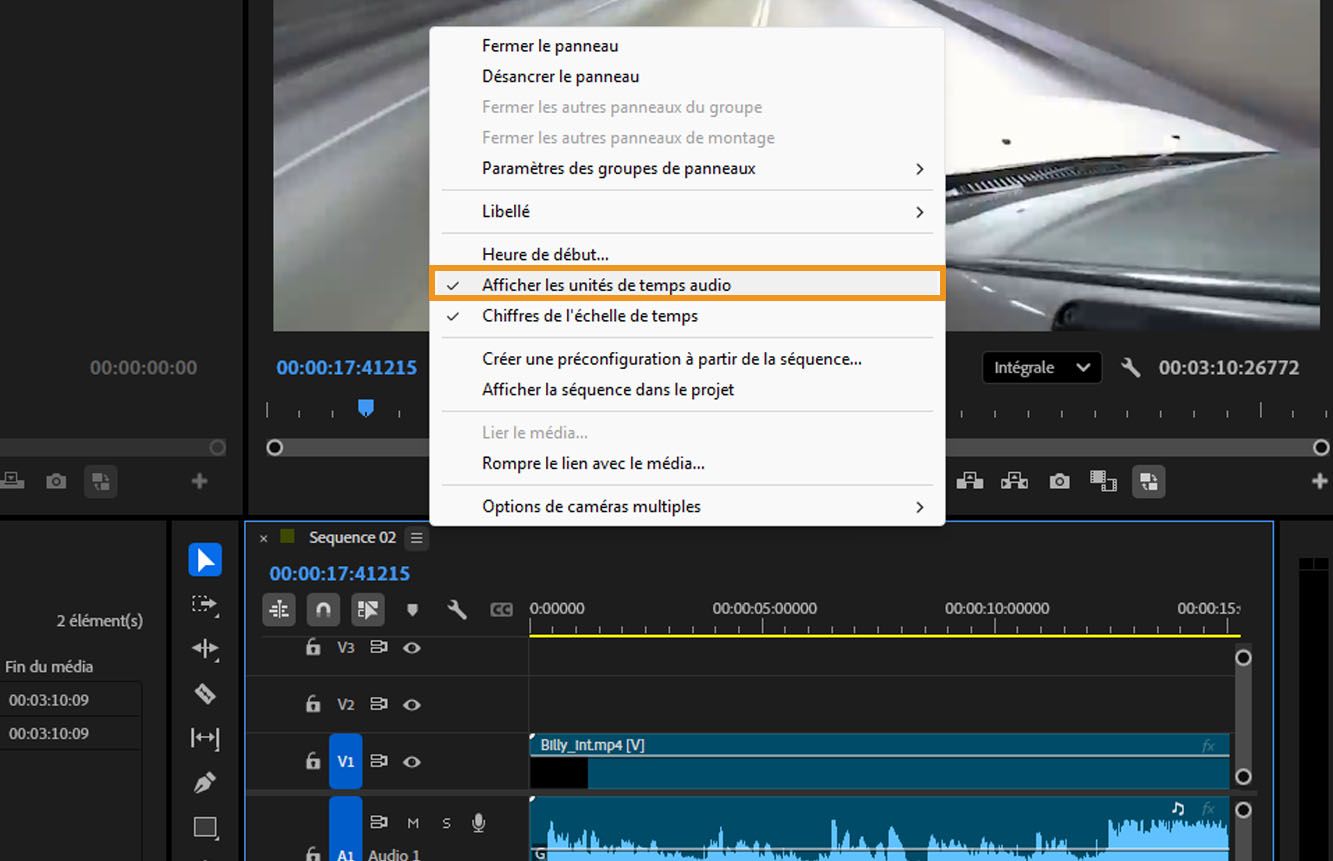Pick the Track Select Forward tool
The width and height of the screenshot is (1333, 861).
click(205, 605)
